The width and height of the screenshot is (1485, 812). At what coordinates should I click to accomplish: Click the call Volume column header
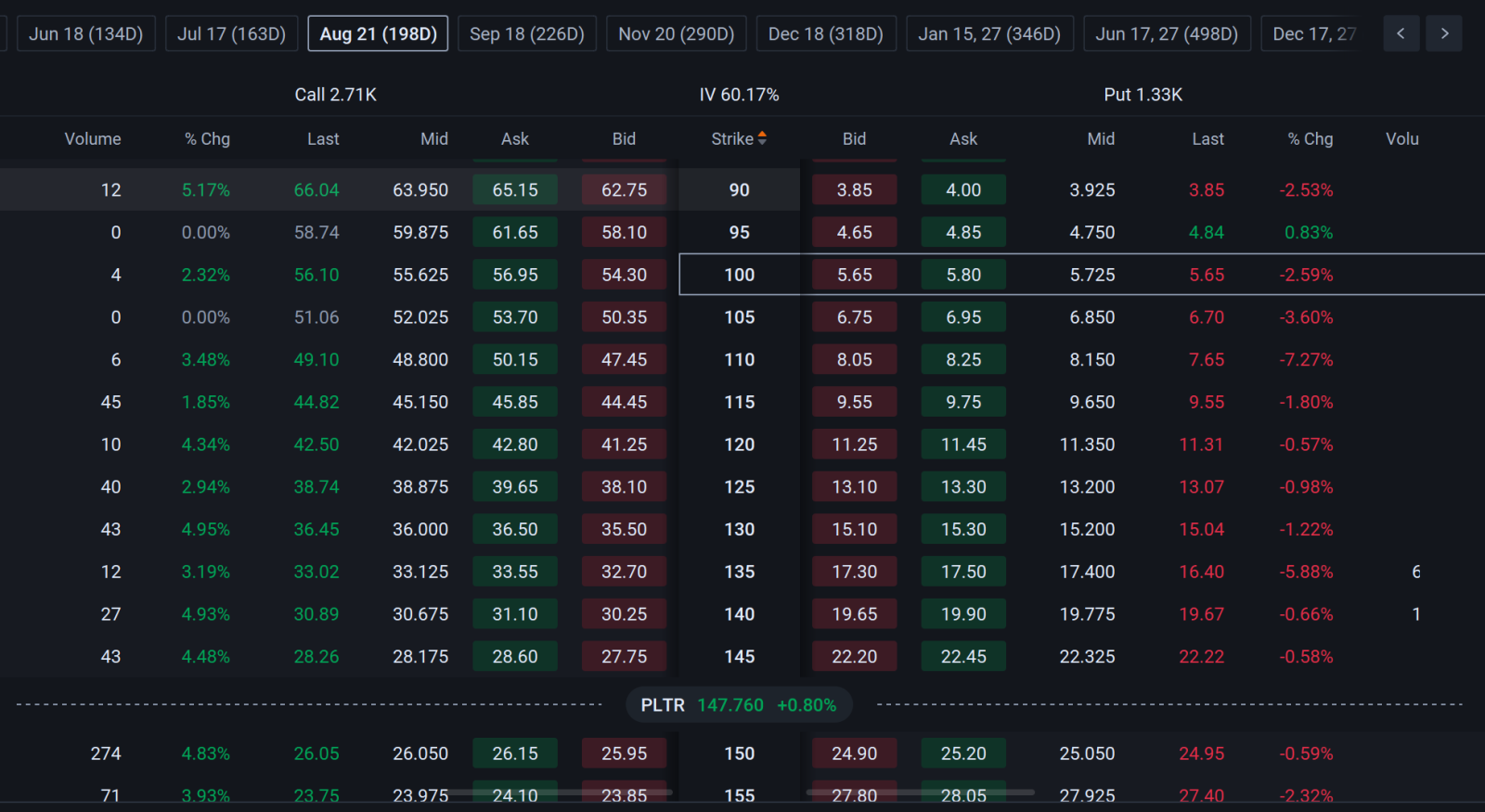93,138
